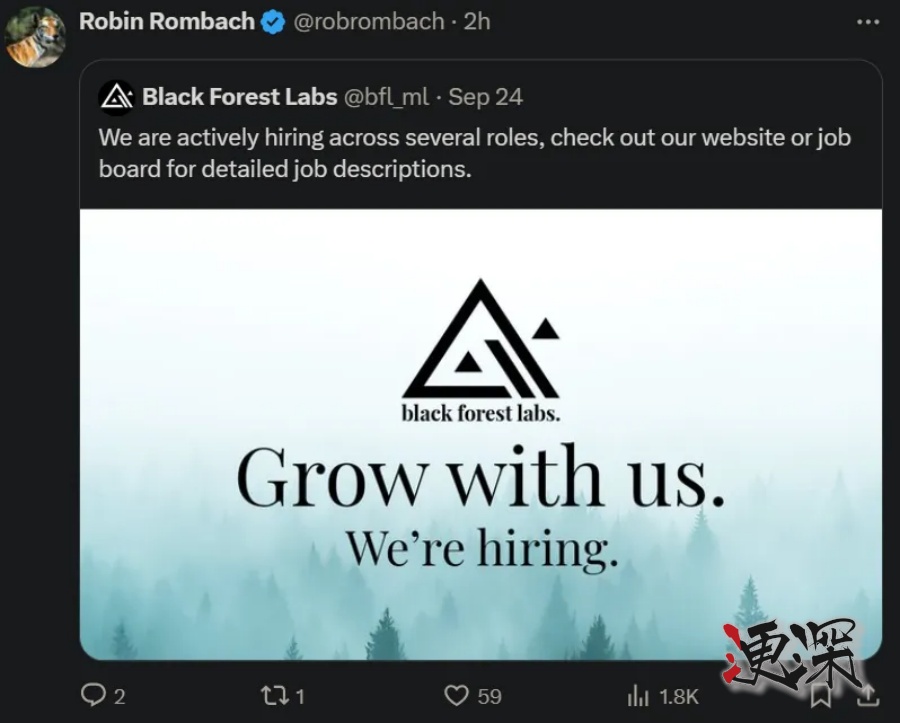Click the reply count number 2
The image size is (900, 723).
(120, 696)
